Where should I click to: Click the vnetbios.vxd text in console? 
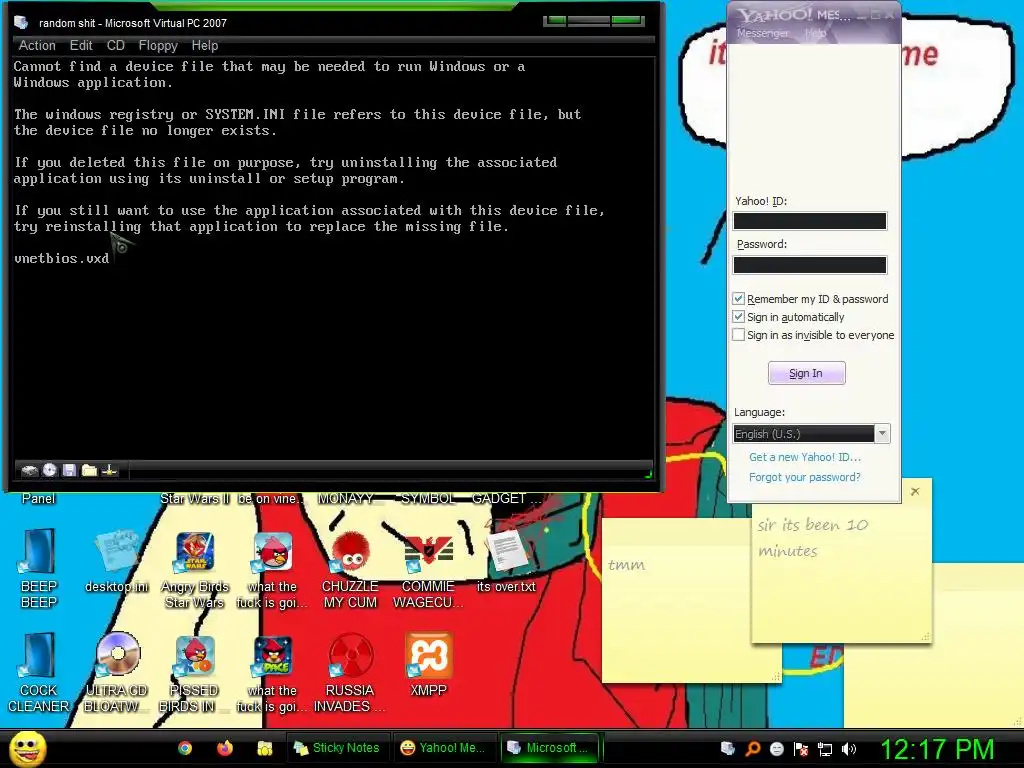tap(61, 258)
